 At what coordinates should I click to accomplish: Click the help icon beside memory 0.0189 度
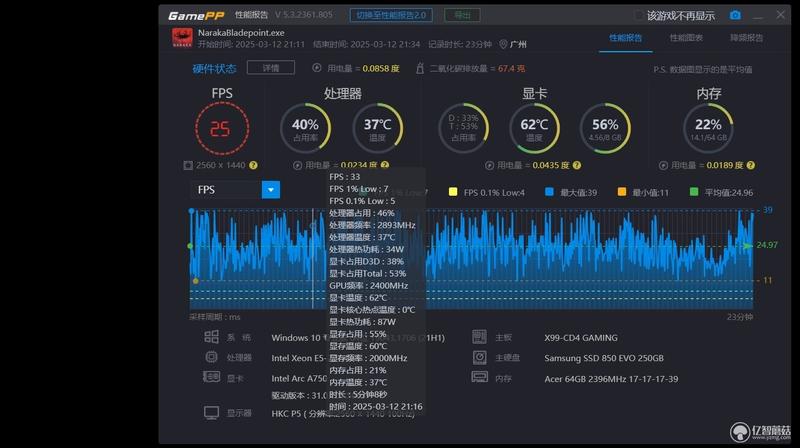(751, 165)
